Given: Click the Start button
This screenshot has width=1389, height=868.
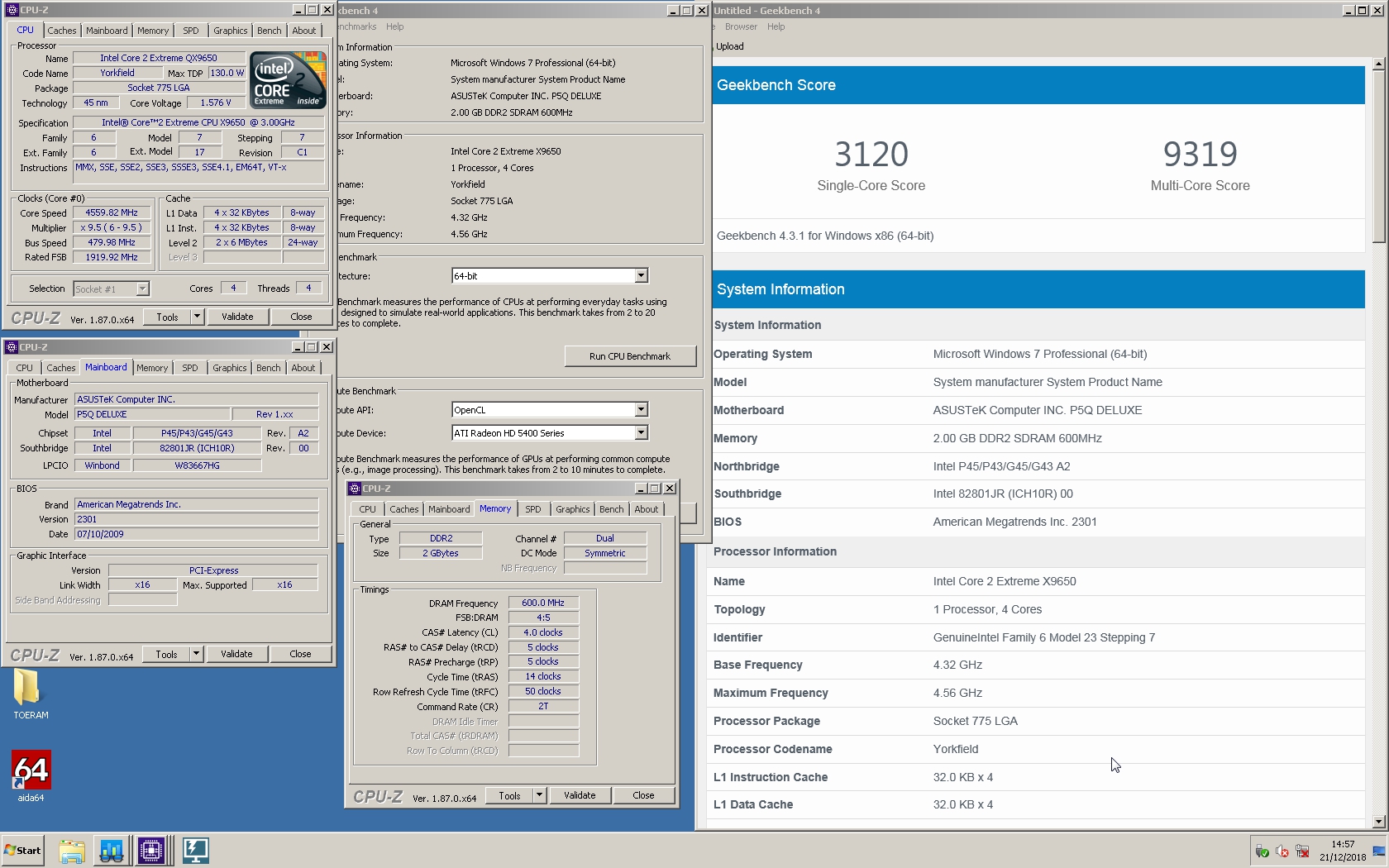Looking at the screenshot, I should 22,851.
